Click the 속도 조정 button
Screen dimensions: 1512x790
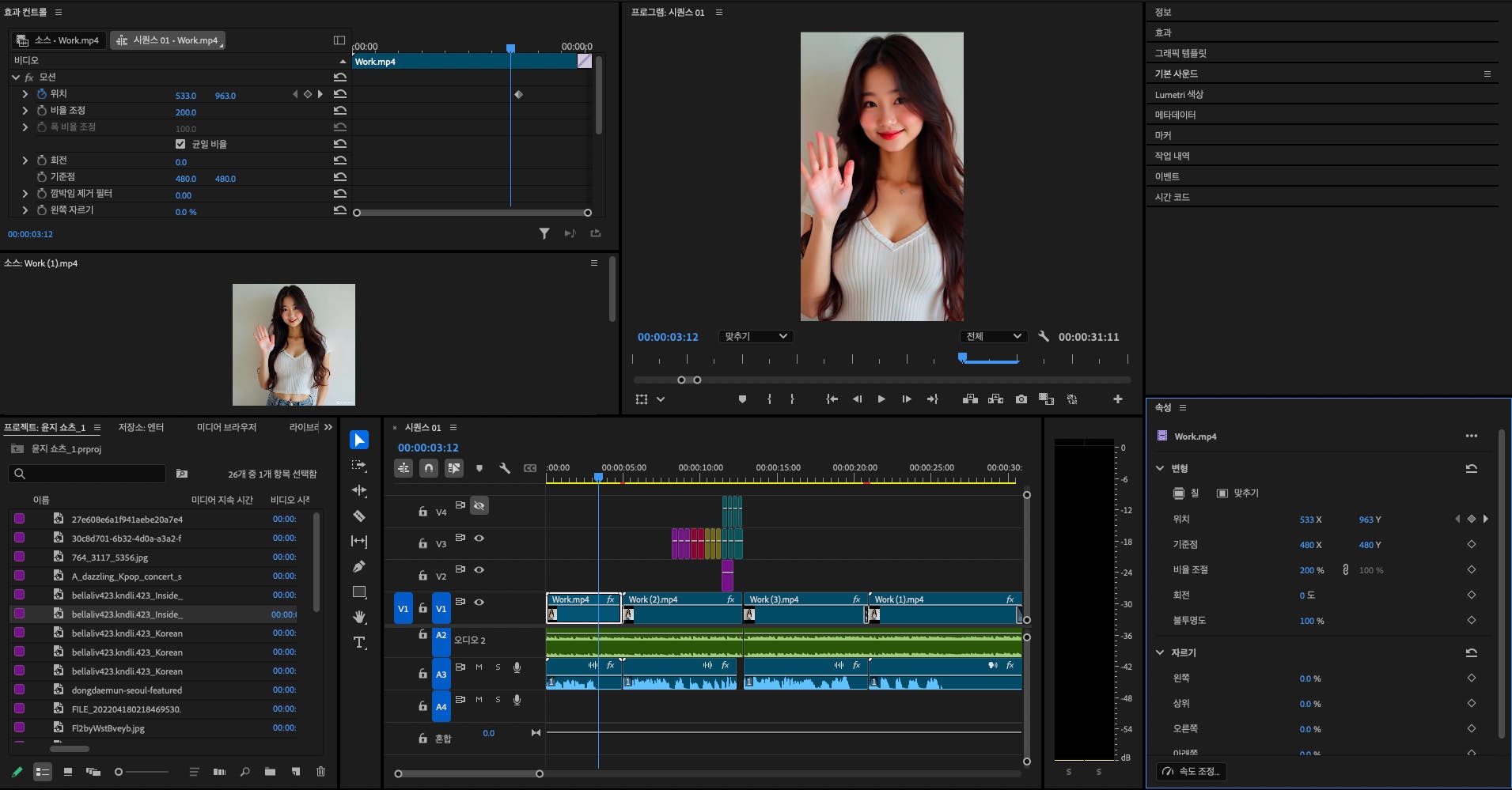1192,771
